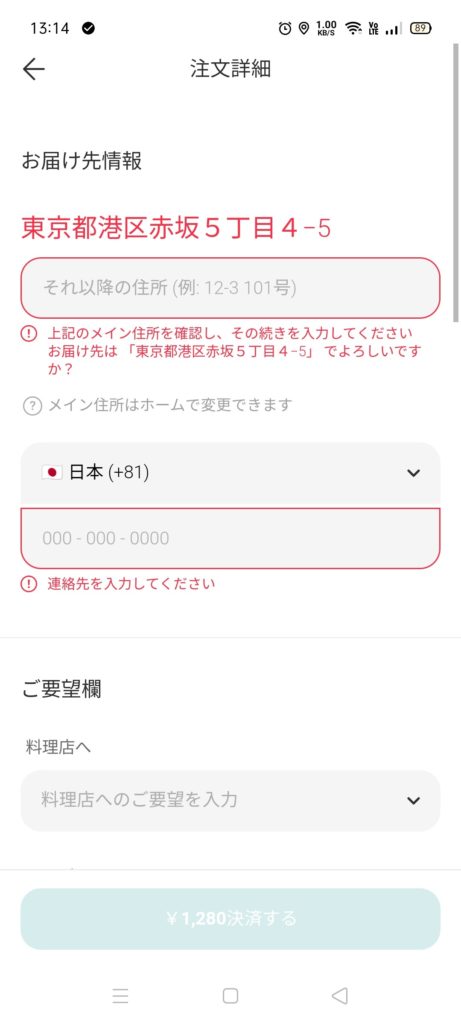Tap the Android home square icon

(x=230, y=995)
